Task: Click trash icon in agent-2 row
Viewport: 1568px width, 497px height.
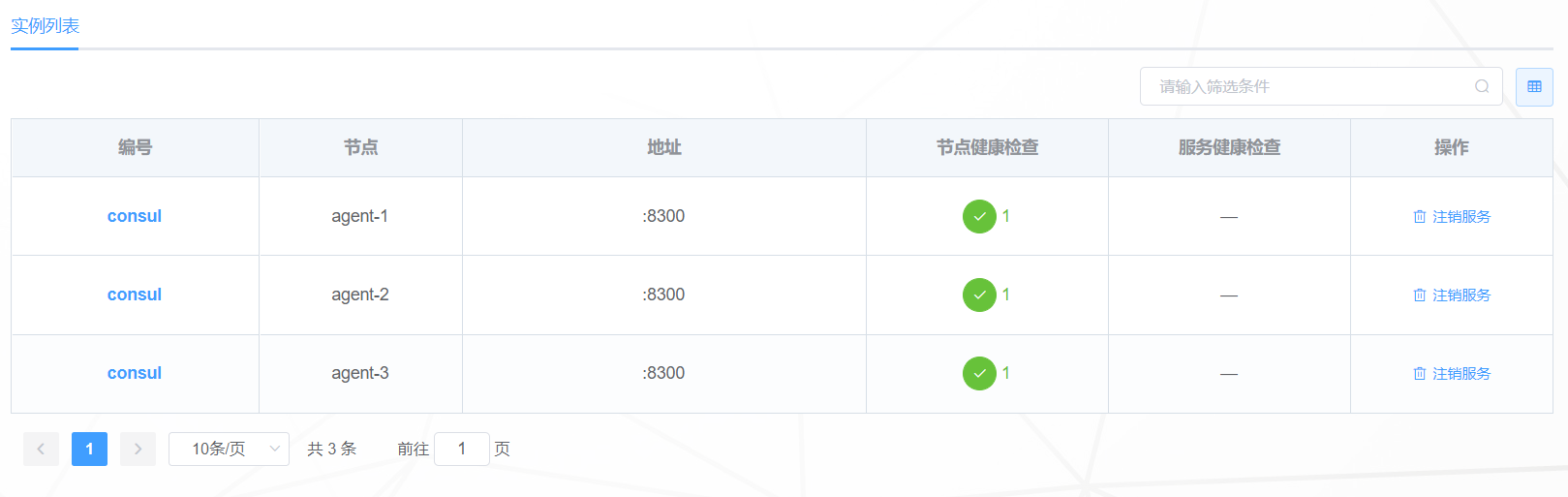Action: [x=1420, y=295]
